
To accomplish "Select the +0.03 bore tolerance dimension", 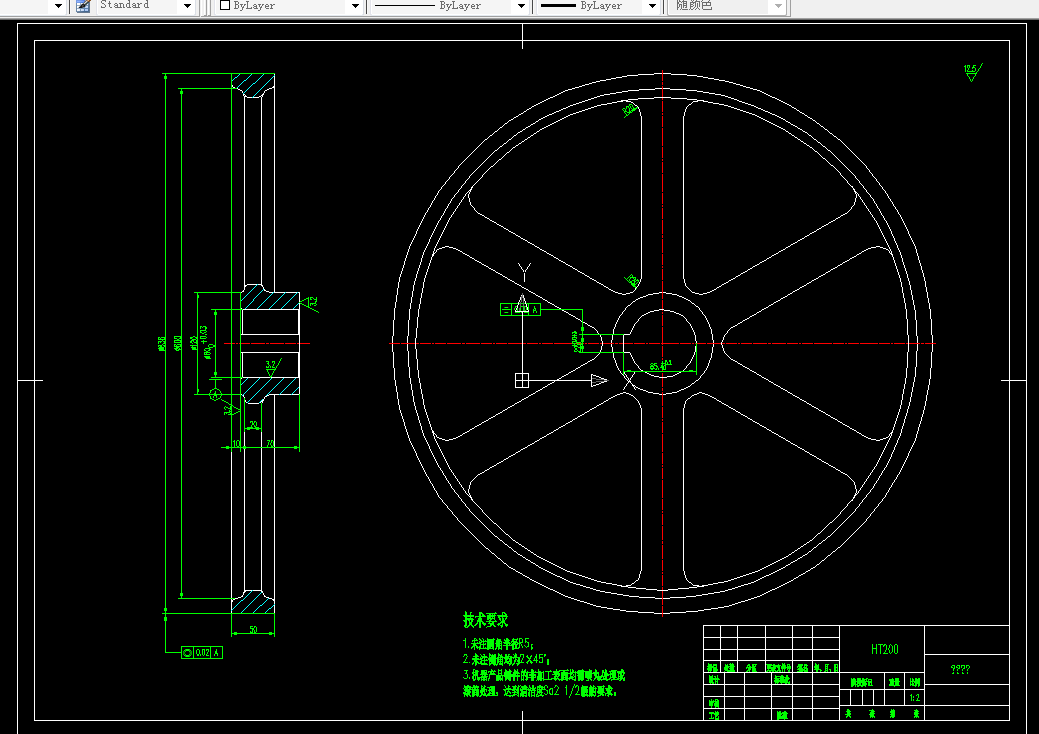I will [205, 342].
